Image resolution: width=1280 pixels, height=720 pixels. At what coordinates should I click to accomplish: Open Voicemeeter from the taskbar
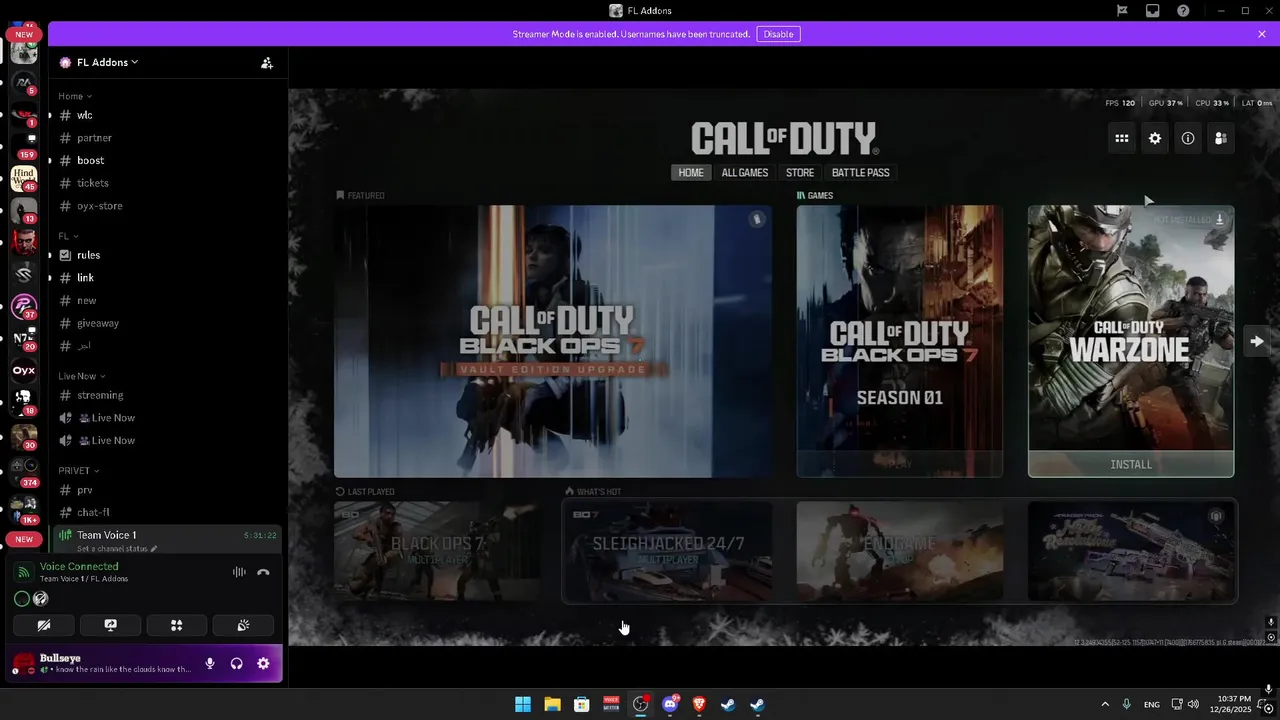(611, 704)
